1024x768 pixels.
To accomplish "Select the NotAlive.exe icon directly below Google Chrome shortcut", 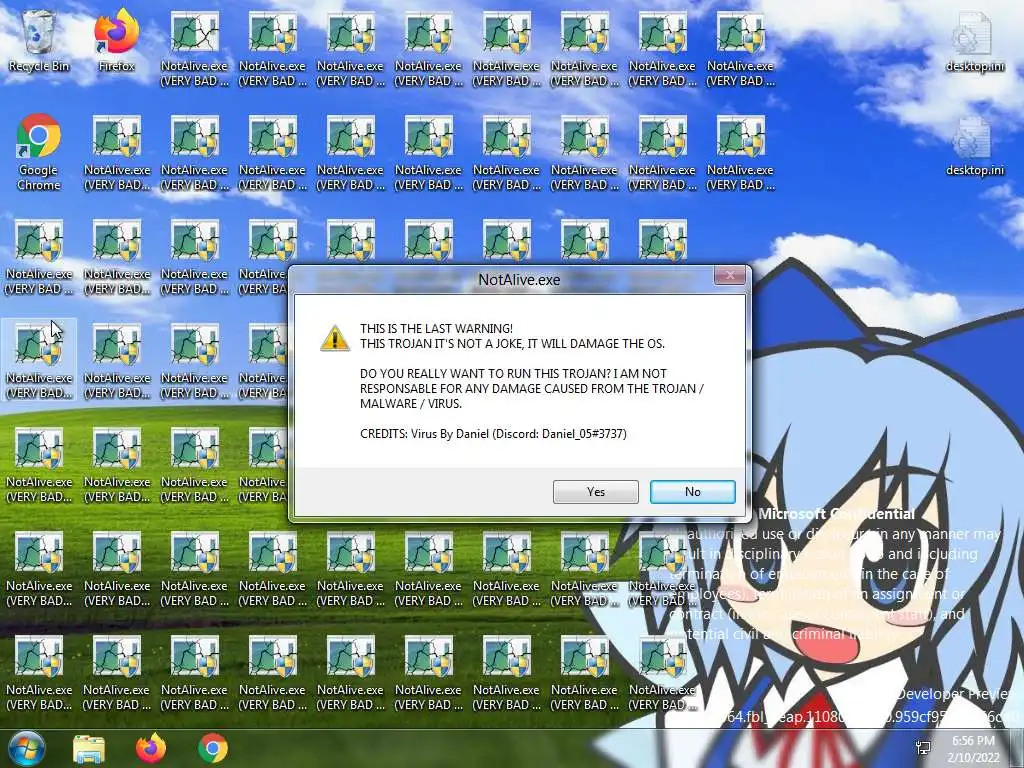I will 39,257.
